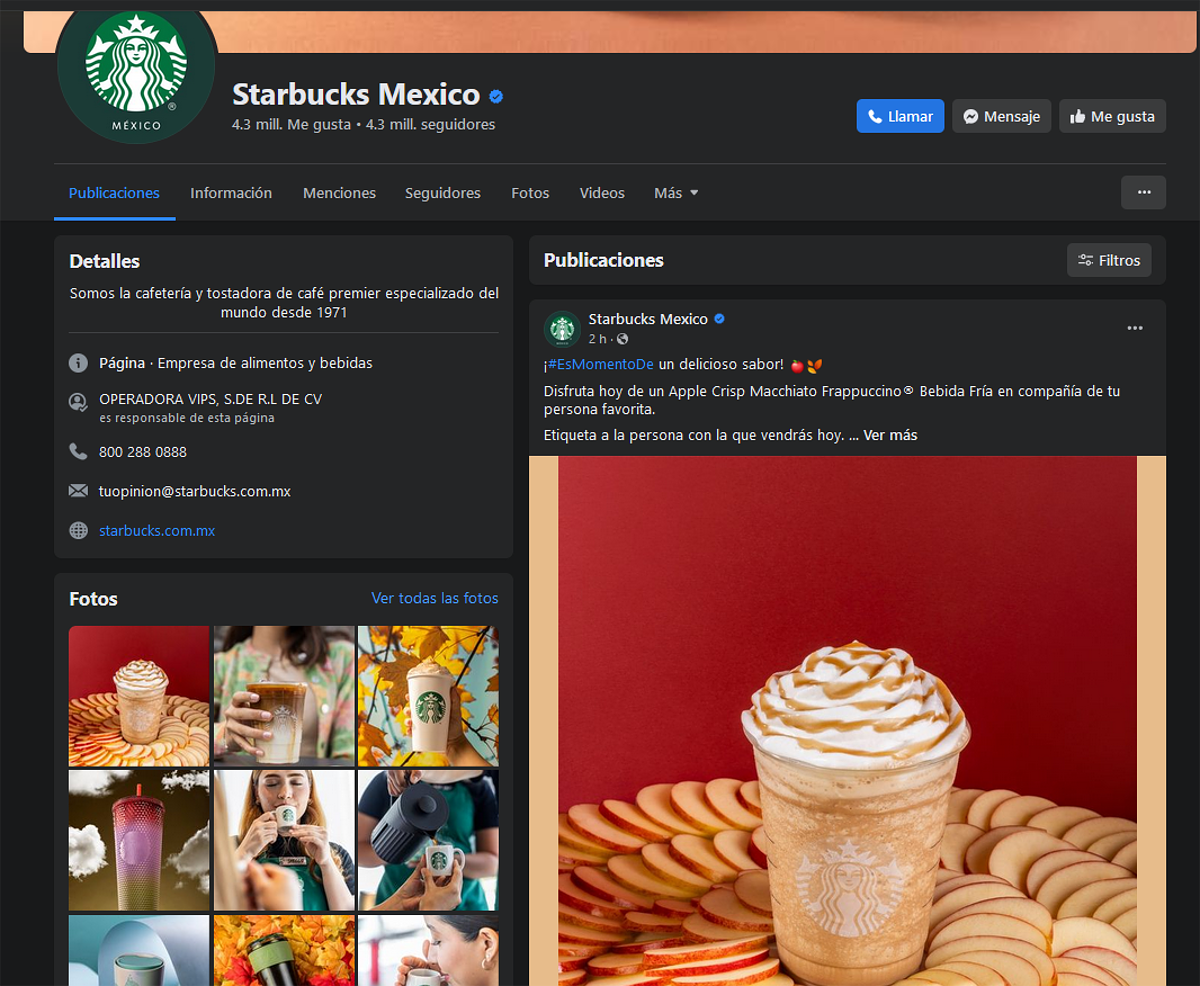Viewport: 1200px width, 986px height.
Task: Open the Filtros button for posts
Action: [x=1109, y=260]
